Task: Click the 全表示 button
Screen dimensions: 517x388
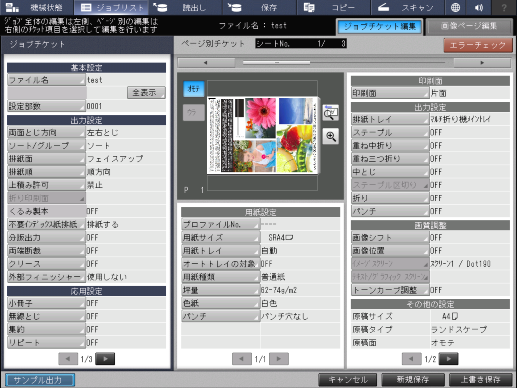Action: (146, 93)
